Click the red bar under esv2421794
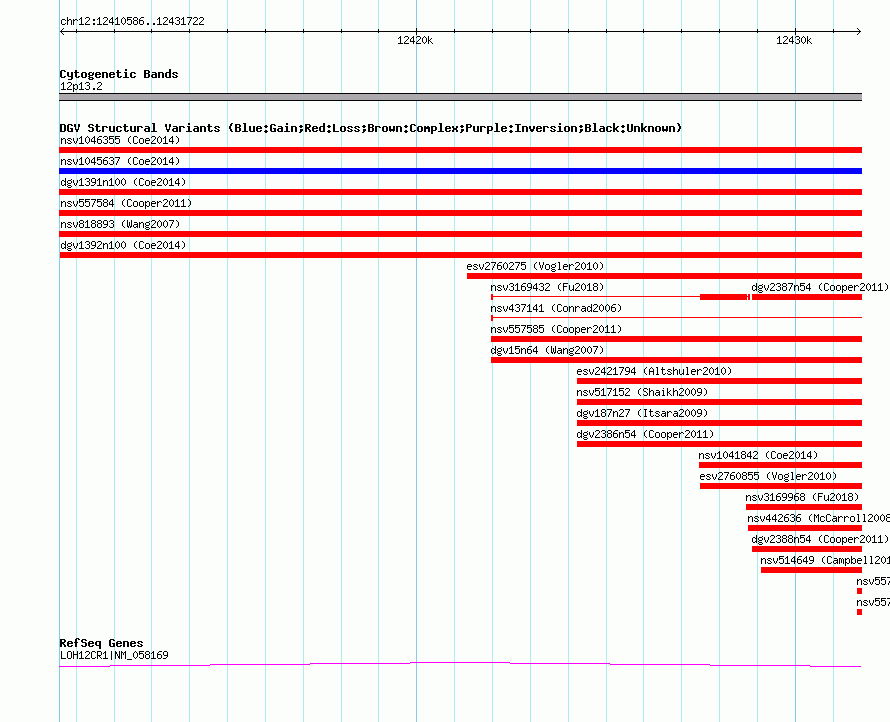Image resolution: width=890 pixels, height=722 pixels. pos(719,381)
